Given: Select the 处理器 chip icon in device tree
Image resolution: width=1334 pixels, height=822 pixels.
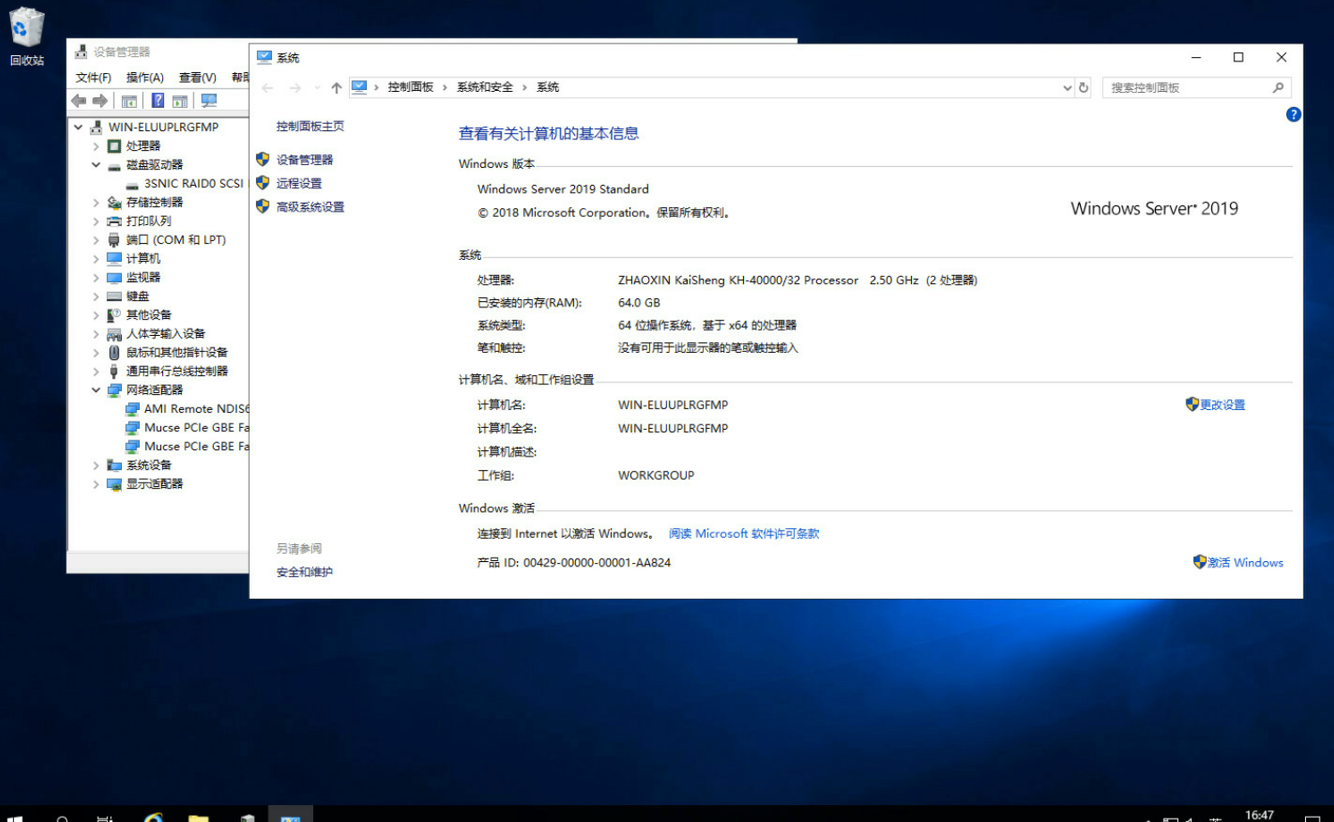Looking at the screenshot, I should pyautogui.click(x=114, y=146).
